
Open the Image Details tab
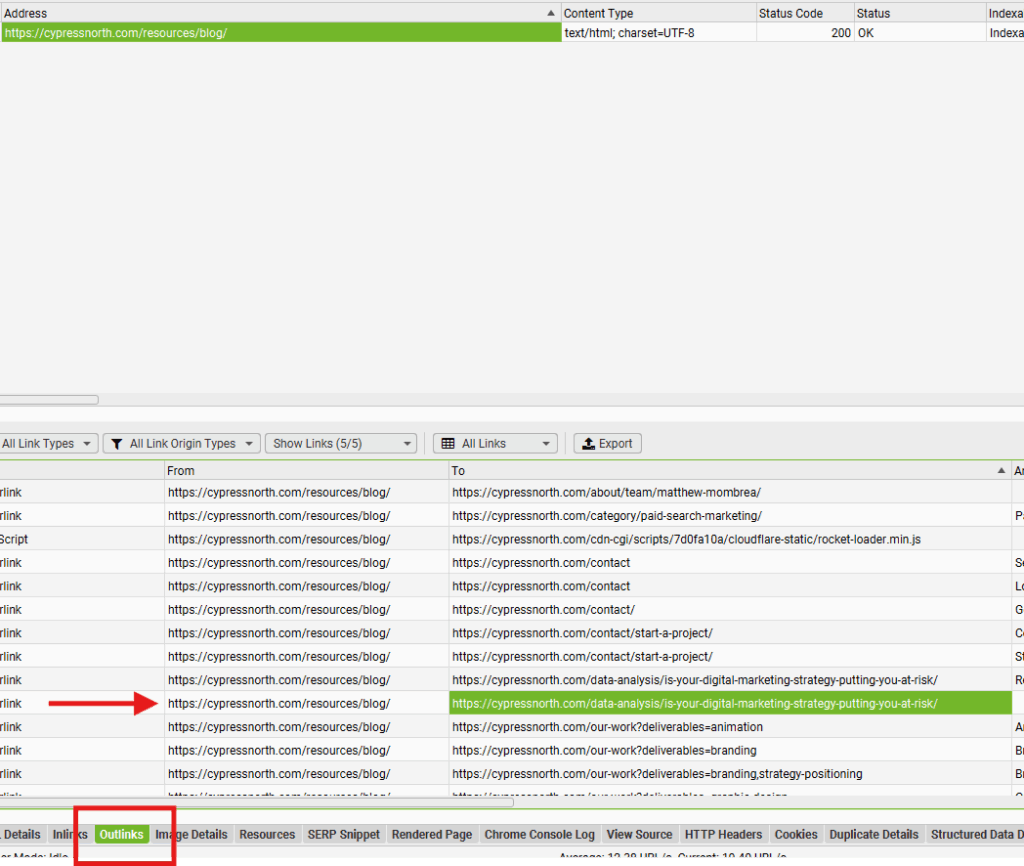[191, 834]
